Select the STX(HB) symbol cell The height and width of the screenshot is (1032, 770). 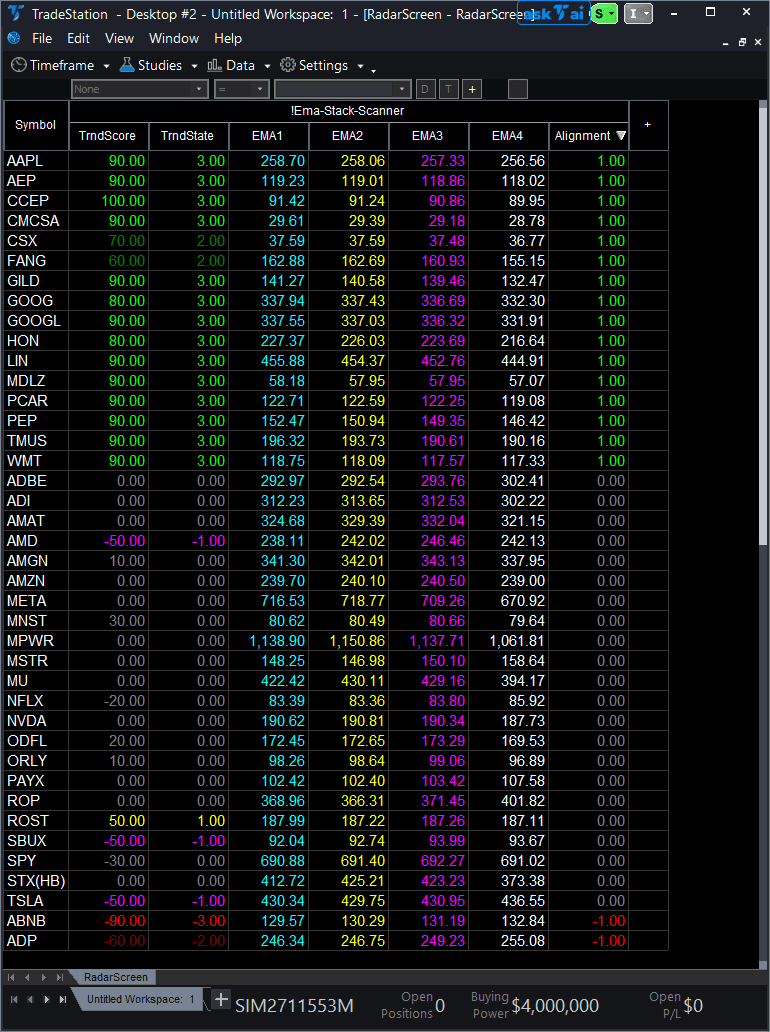[x=36, y=881]
